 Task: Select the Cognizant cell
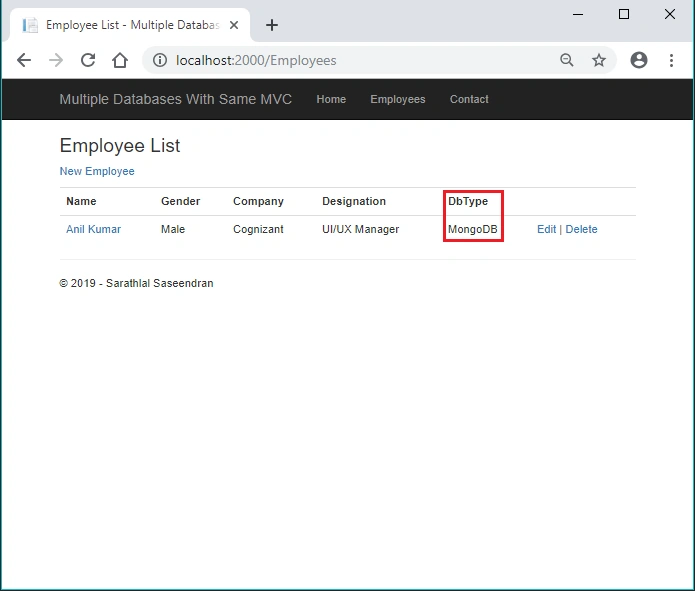[258, 229]
